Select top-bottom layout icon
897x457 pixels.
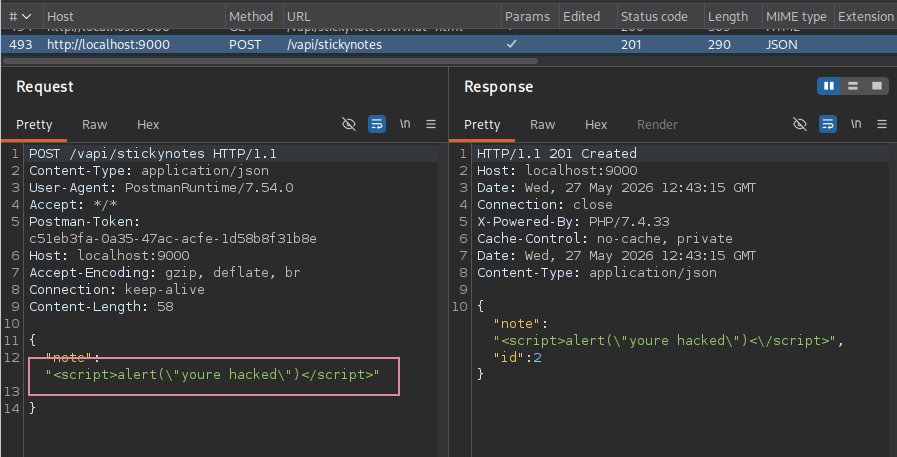(853, 86)
